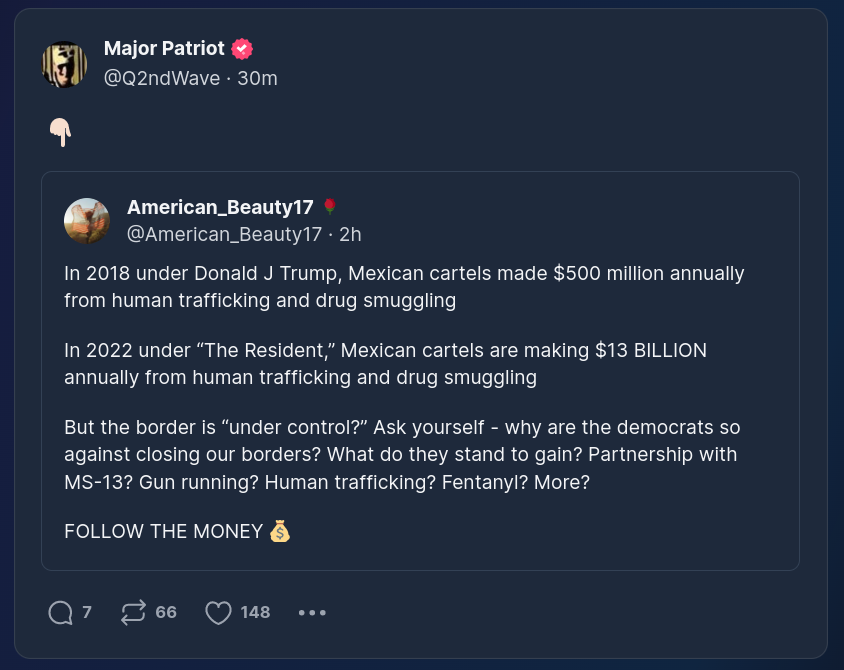
Task: Open the quoted post's 2h timestamp
Action: click(350, 234)
